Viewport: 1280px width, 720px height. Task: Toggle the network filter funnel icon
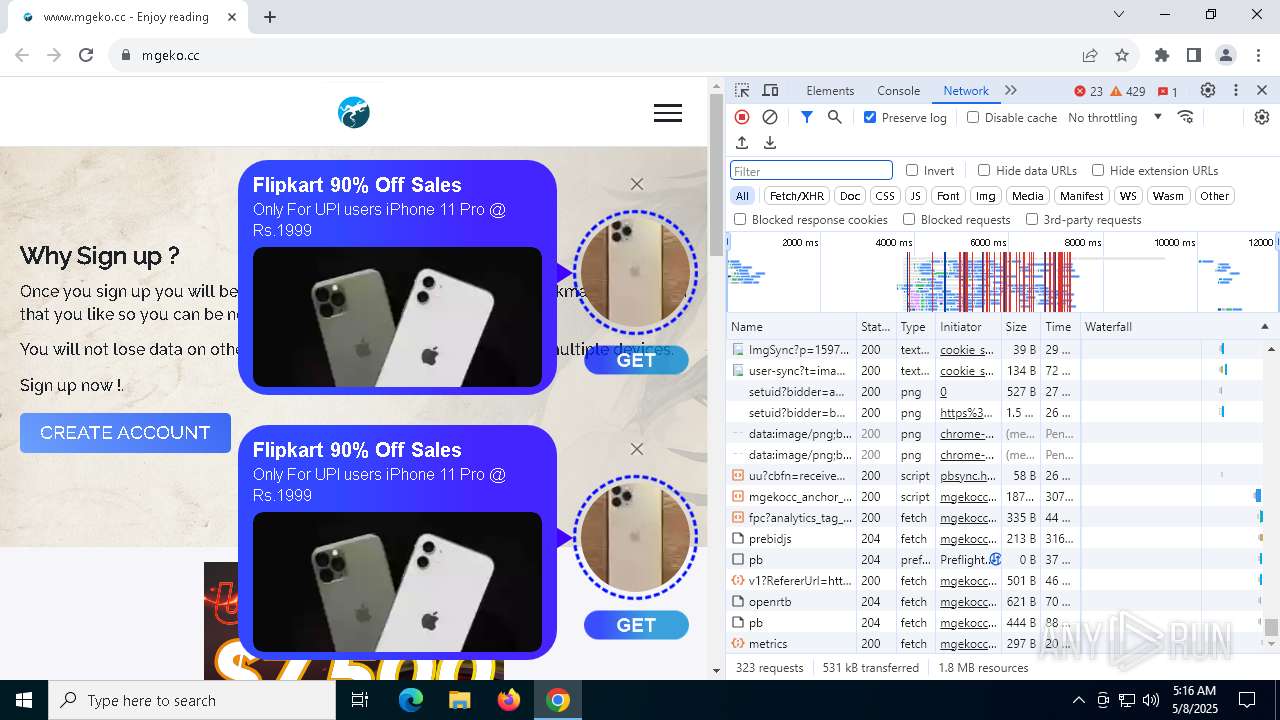coord(807,117)
